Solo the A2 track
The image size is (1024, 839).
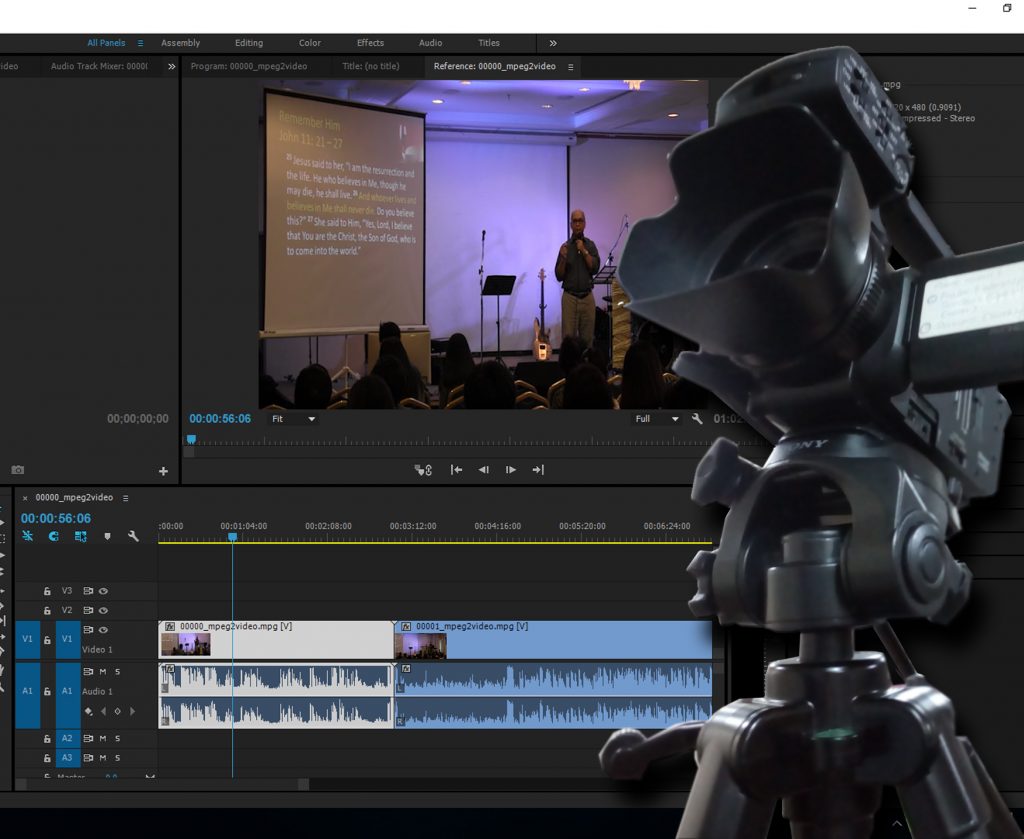118,738
